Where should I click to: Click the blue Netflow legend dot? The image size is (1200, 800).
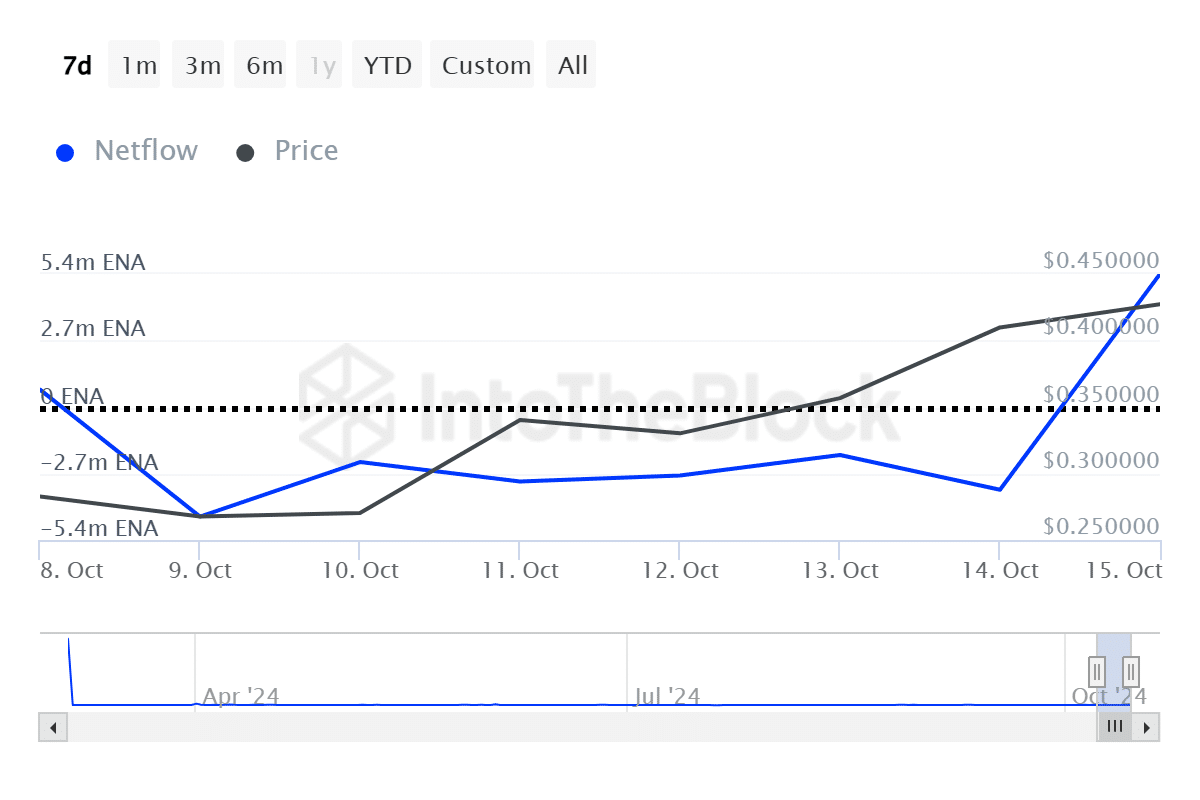pos(65,150)
